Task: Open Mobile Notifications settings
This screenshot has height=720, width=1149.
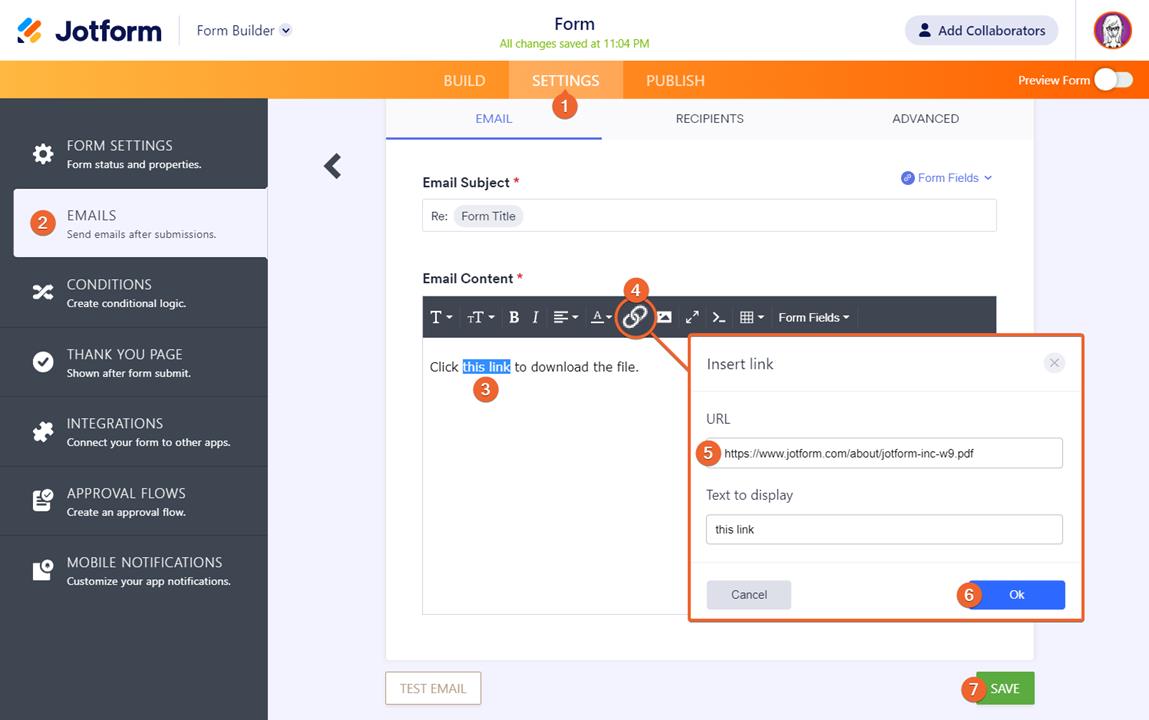Action: [x=134, y=571]
